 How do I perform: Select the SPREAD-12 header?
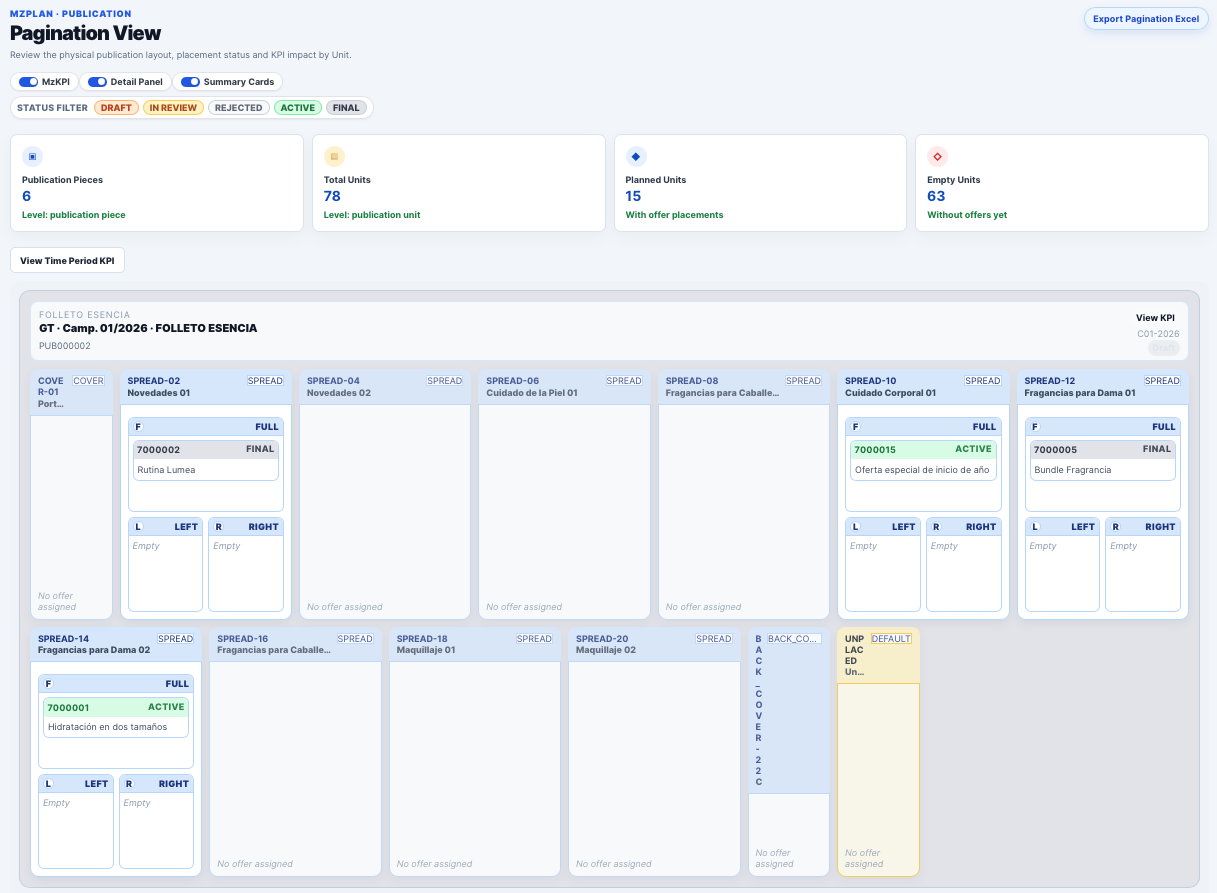click(x=1103, y=387)
